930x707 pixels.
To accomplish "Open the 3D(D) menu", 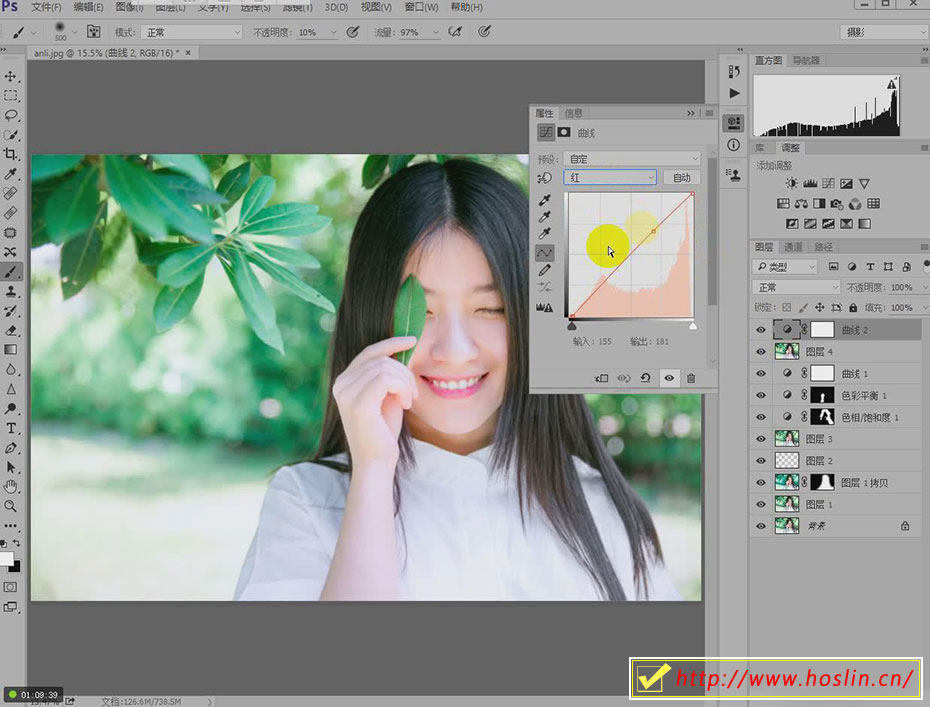I will 336,7.
